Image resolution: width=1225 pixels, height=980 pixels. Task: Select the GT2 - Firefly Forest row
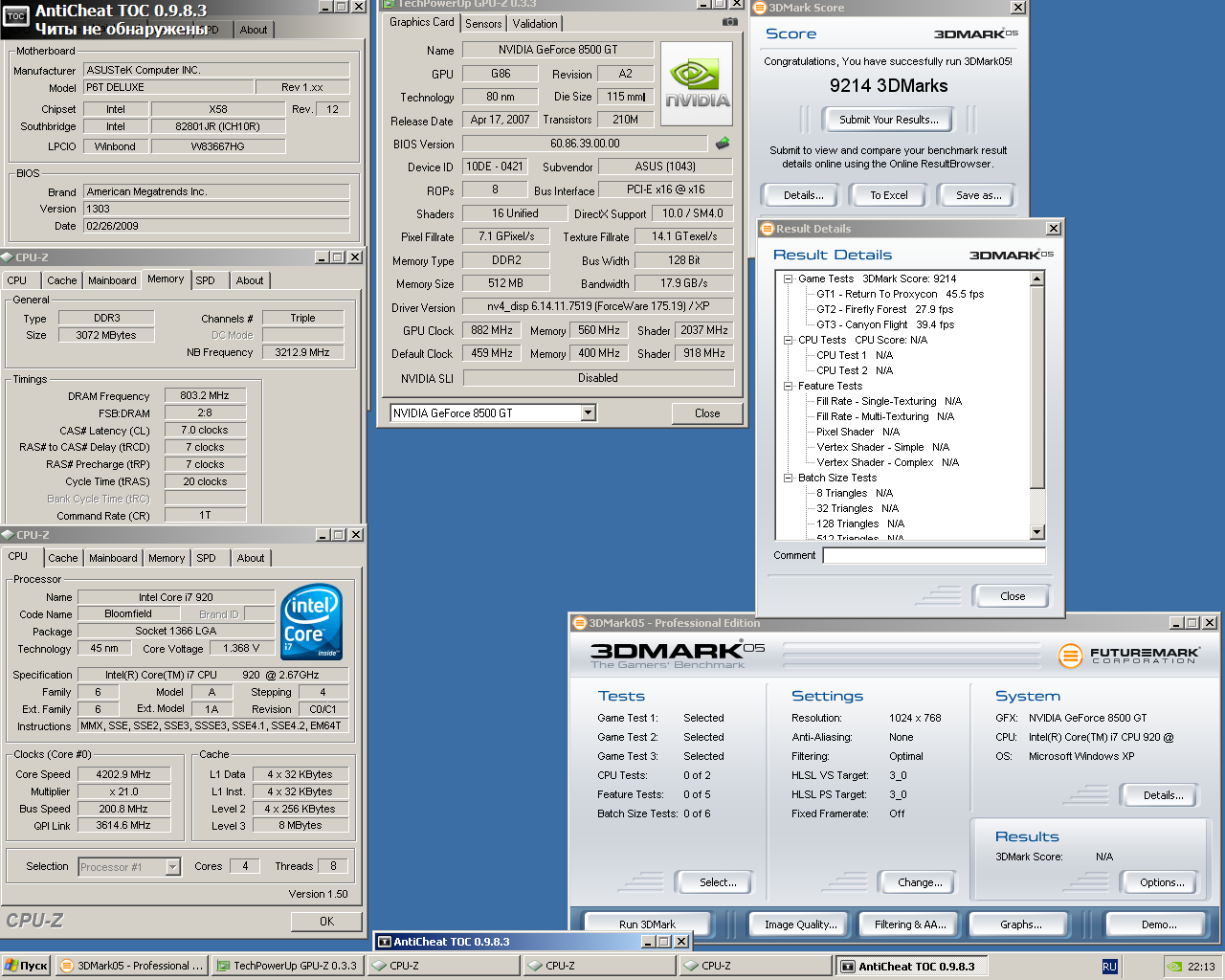click(884, 309)
